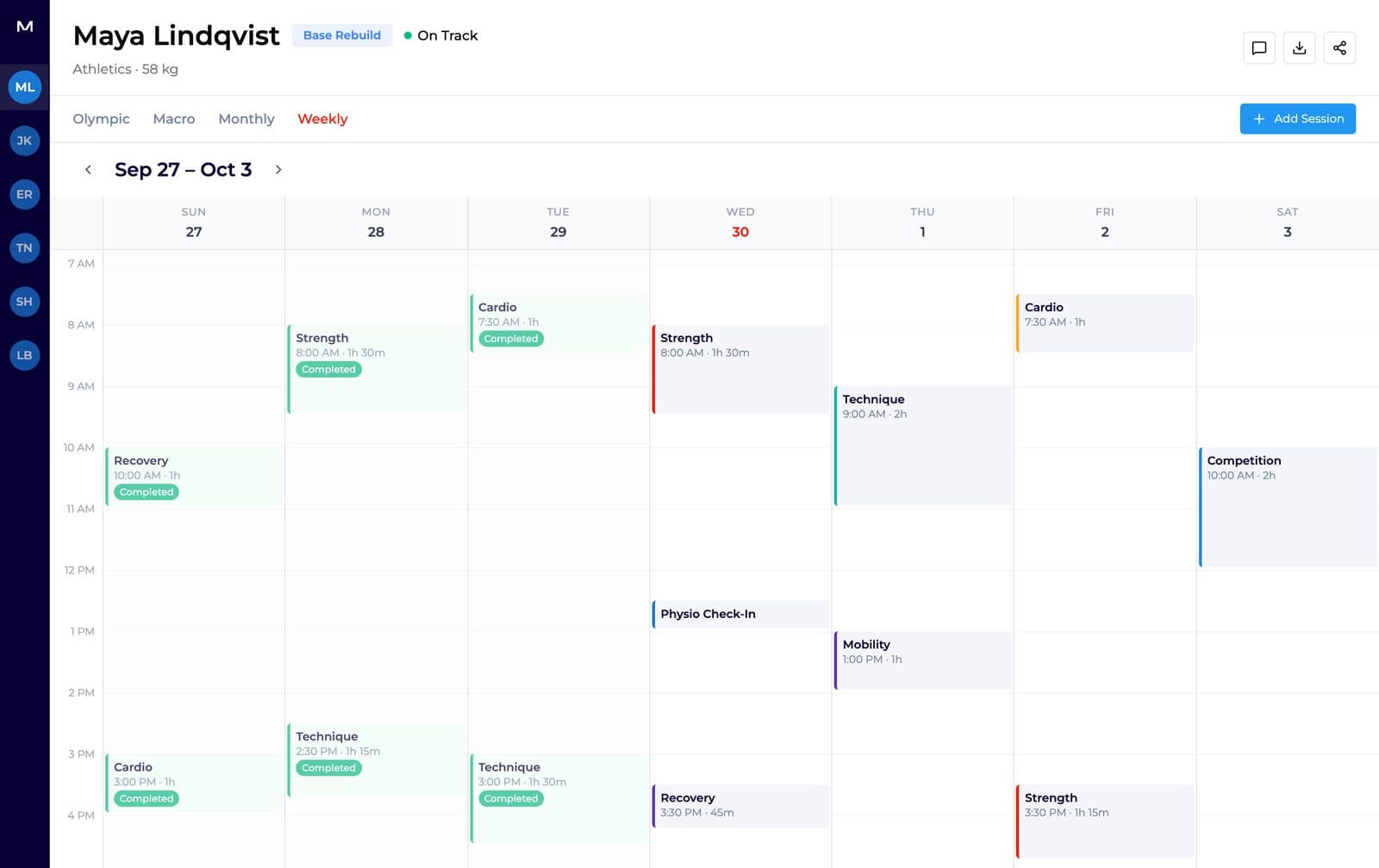This screenshot has height=868, width=1379.
Task: Click the Maya Lindqvist name heading
Action: tap(177, 35)
